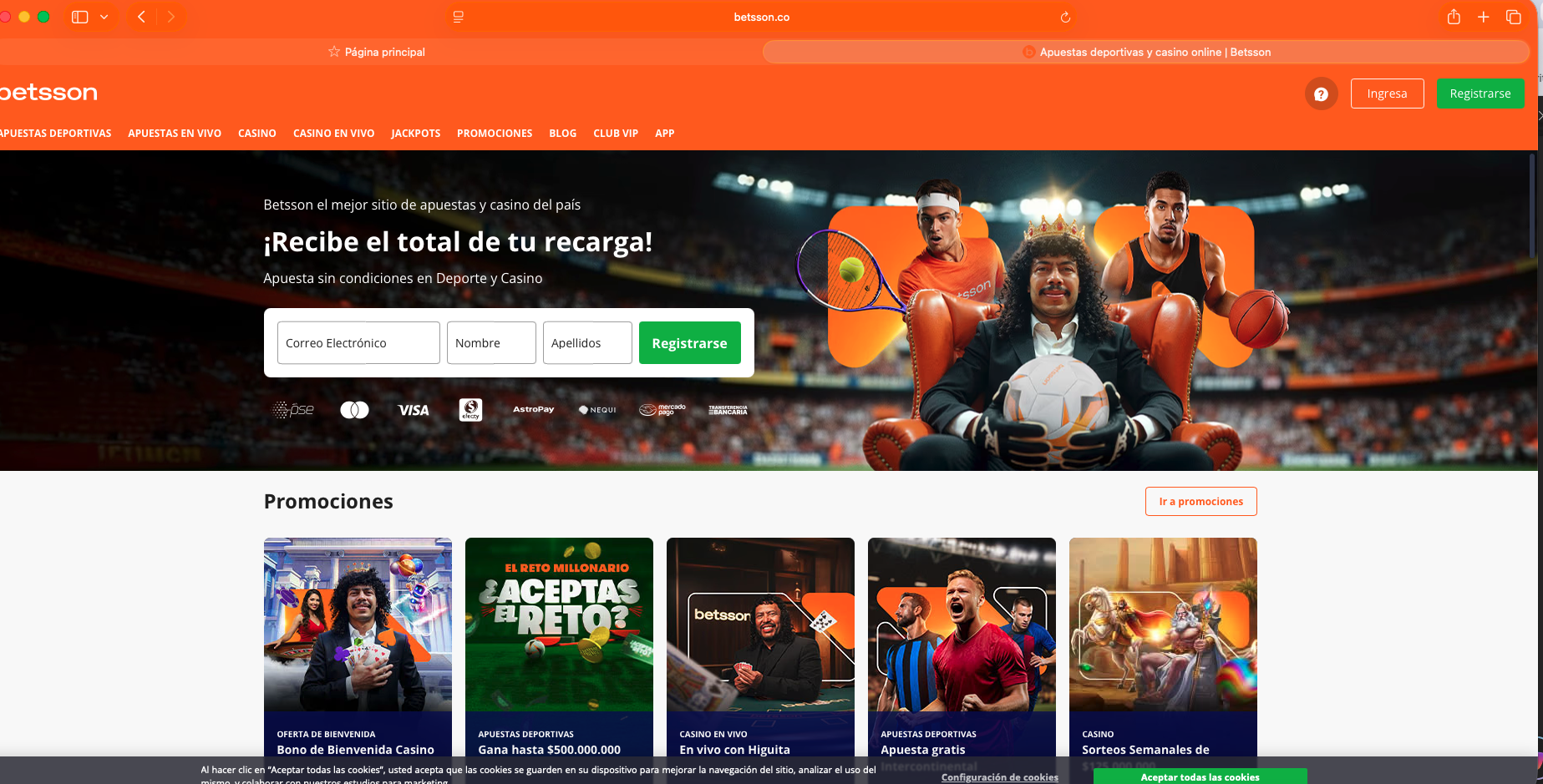Click the Nequi payment logo
The height and width of the screenshot is (784, 1543).
point(597,410)
